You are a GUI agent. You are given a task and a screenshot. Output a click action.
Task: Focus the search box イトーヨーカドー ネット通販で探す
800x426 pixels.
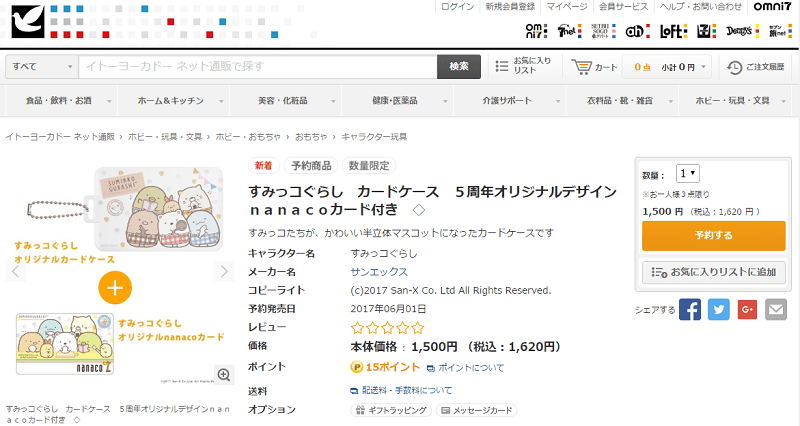point(258,67)
